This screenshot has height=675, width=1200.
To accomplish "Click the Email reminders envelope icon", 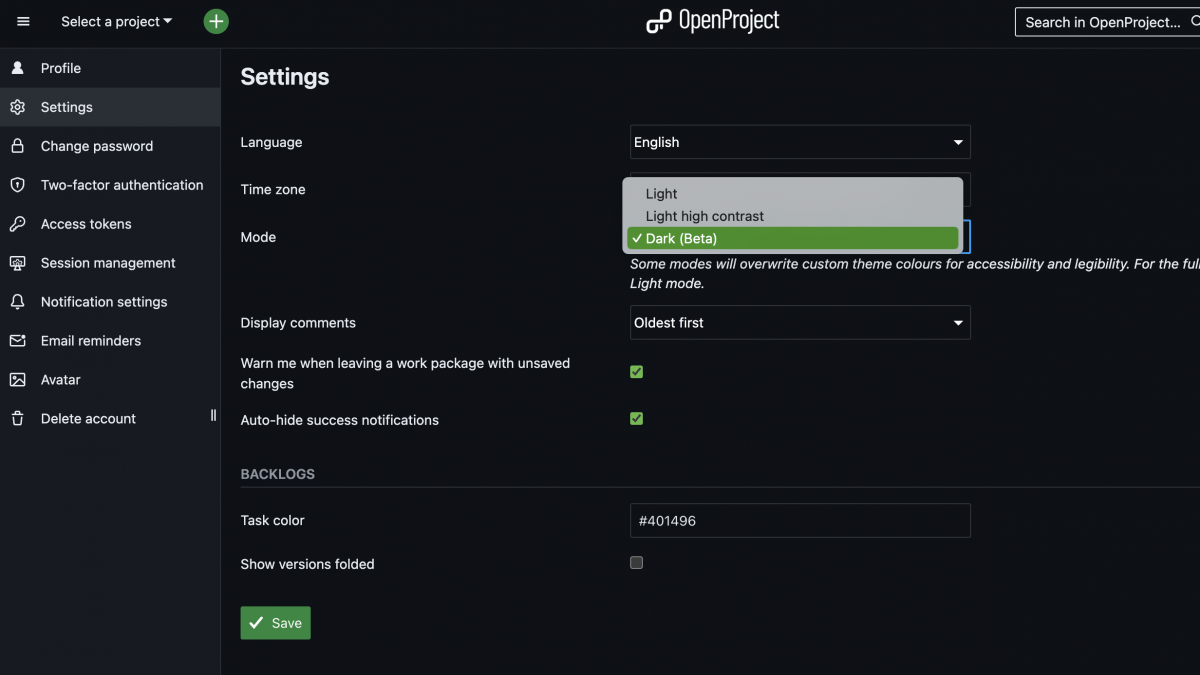I will [x=17, y=341].
